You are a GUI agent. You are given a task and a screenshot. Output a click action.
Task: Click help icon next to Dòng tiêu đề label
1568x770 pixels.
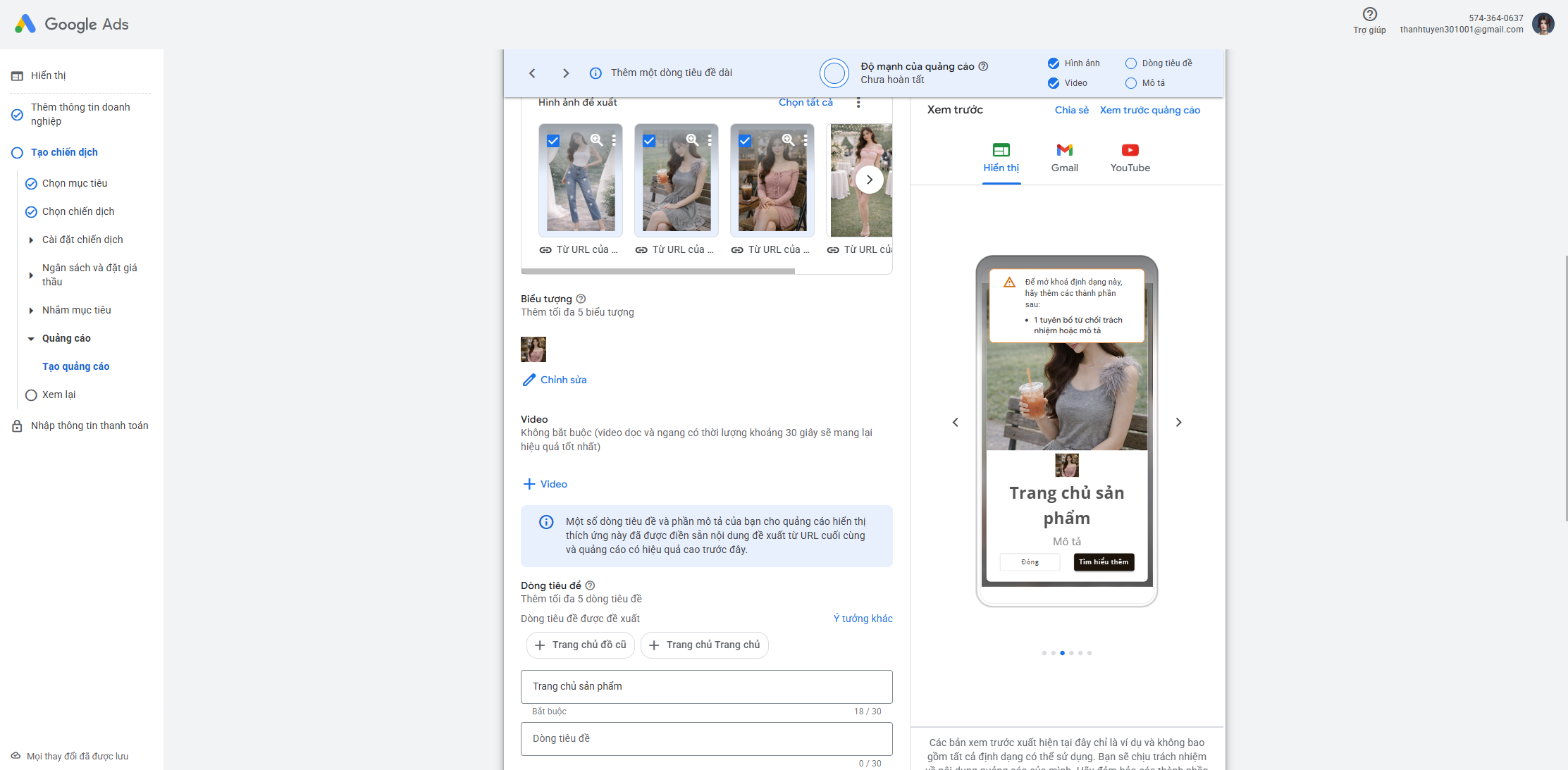tap(591, 585)
